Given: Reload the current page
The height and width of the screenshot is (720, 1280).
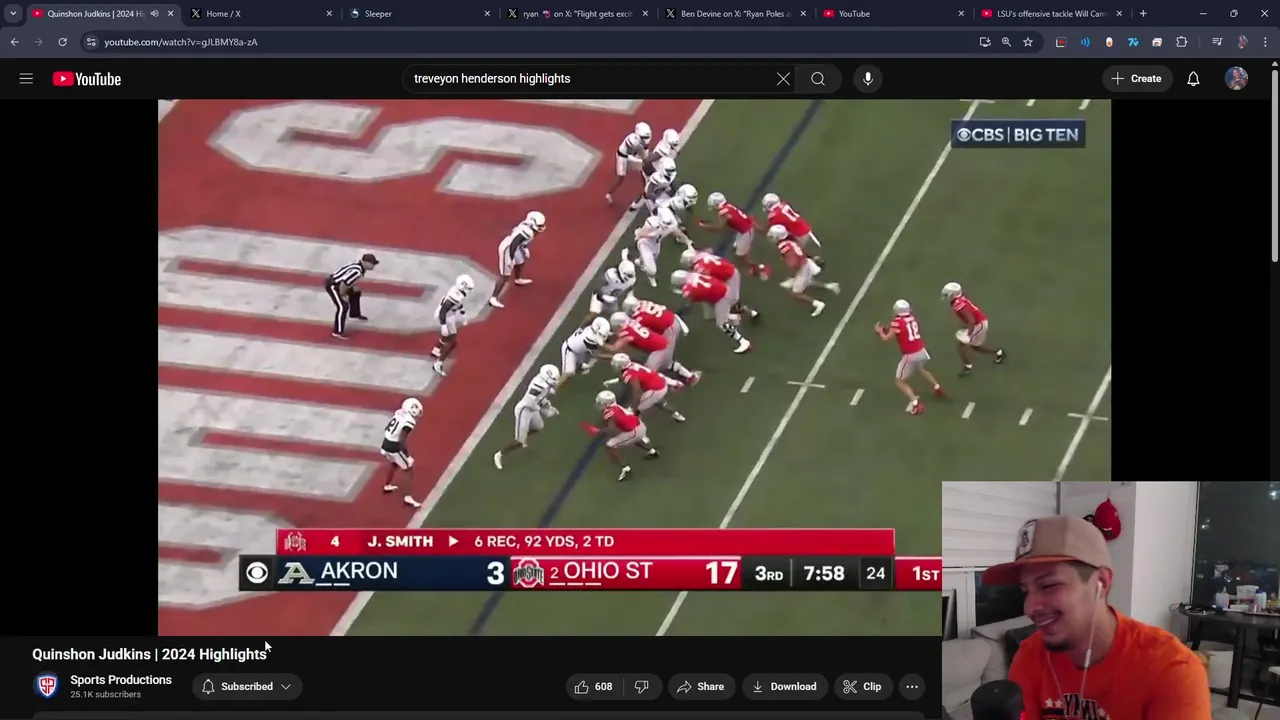Looking at the screenshot, I should point(62,42).
